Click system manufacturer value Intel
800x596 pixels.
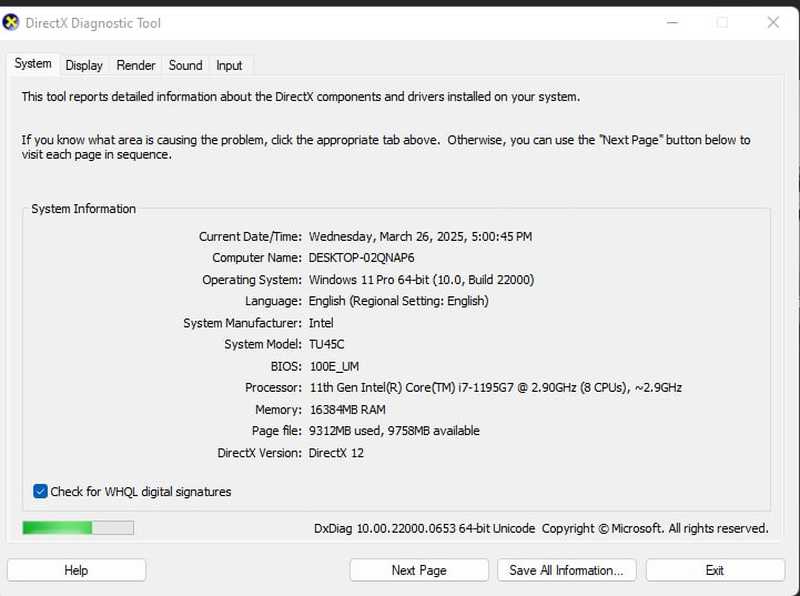321,323
